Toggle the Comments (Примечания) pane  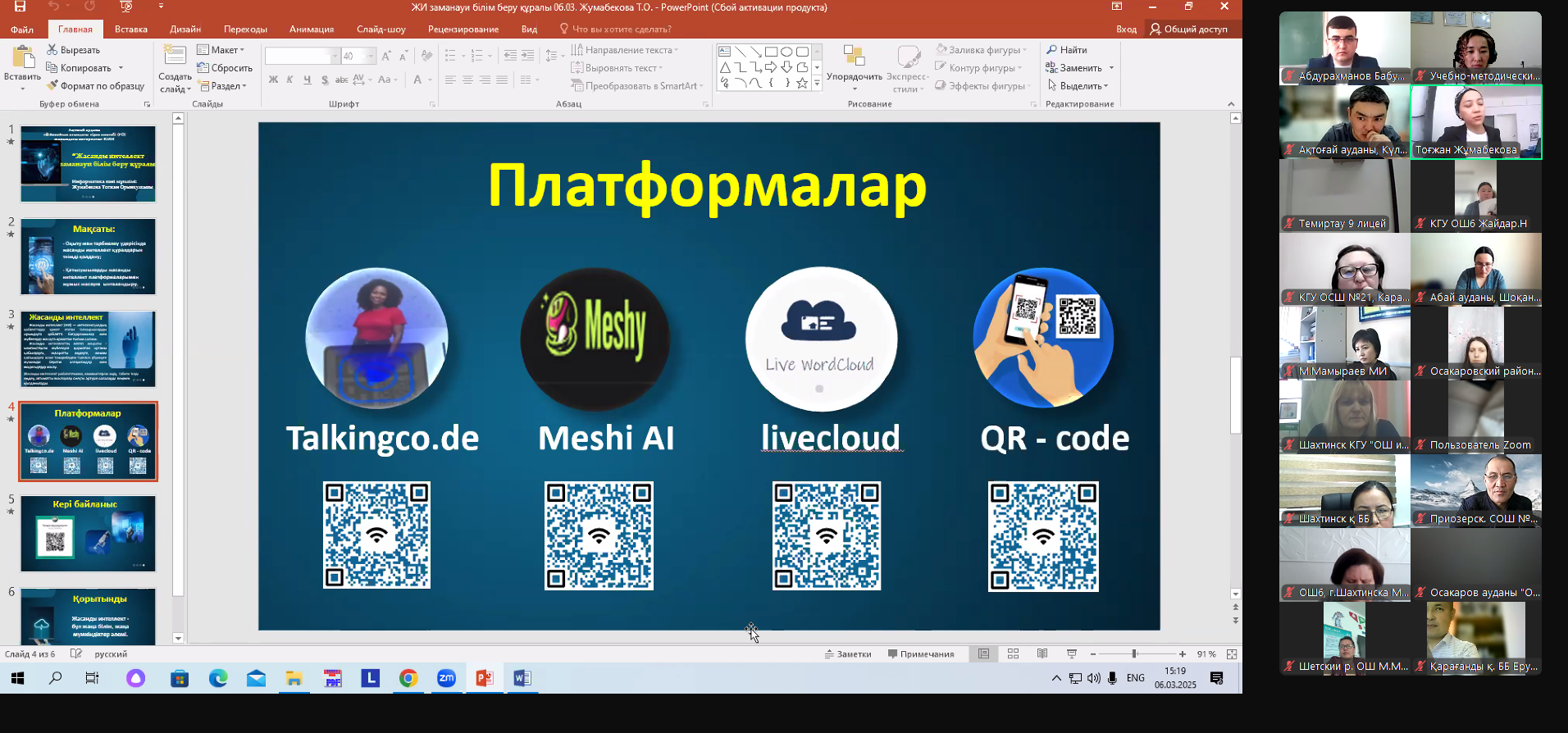coord(921,654)
